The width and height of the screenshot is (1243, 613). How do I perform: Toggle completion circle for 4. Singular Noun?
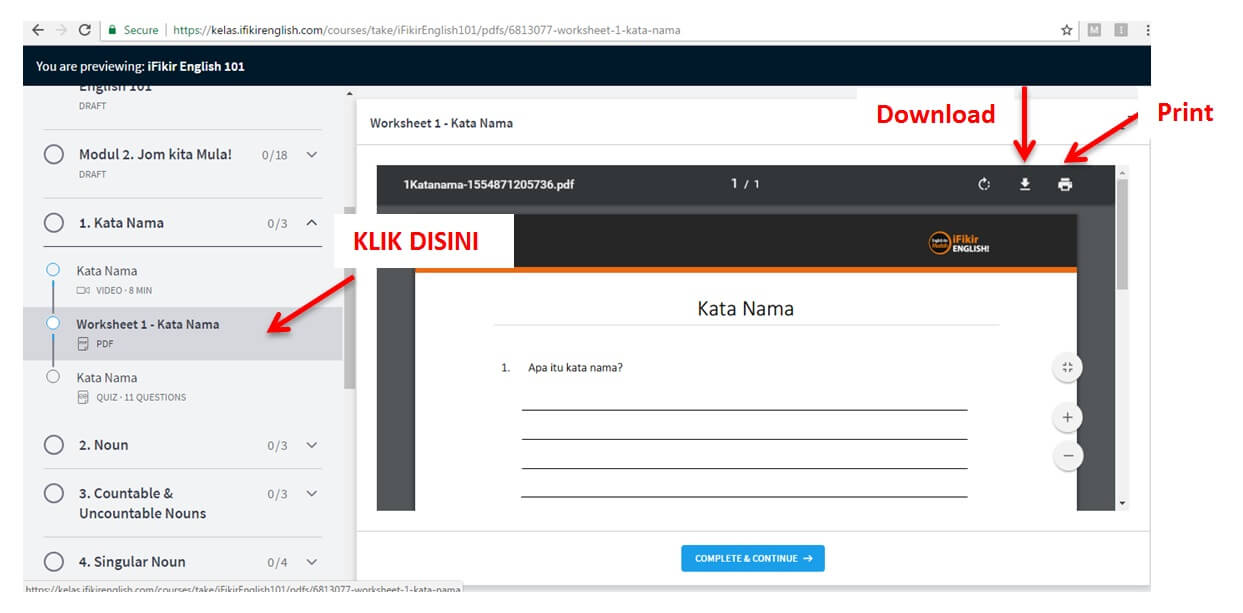(54, 562)
